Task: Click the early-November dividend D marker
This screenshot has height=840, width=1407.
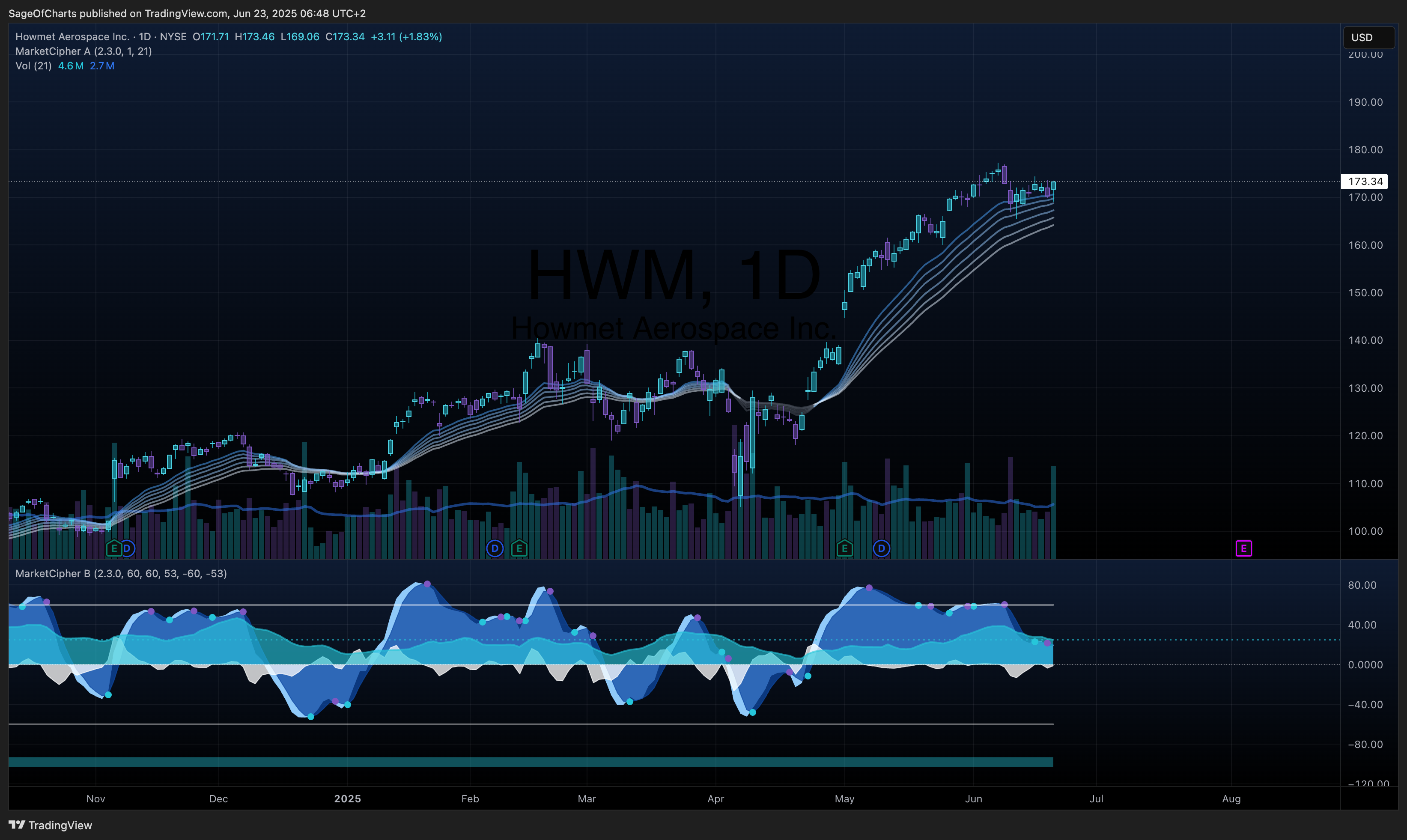Action: [x=127, y=548]
